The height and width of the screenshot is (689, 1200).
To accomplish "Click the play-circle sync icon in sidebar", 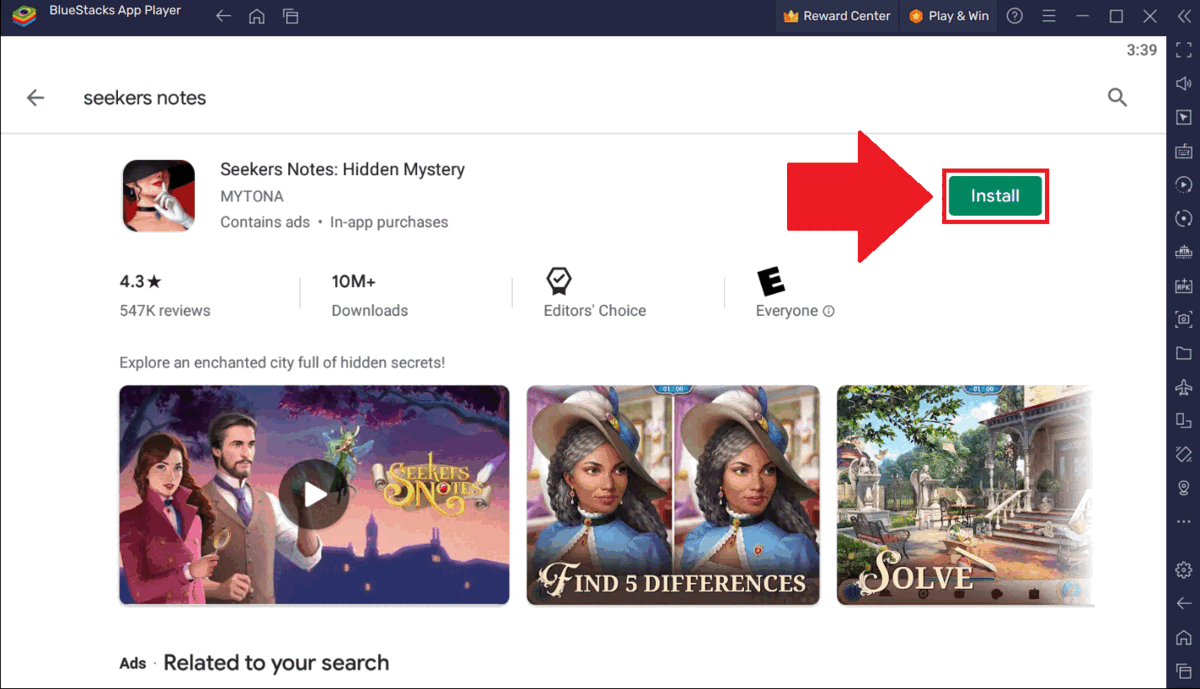I will (1184, 185).
